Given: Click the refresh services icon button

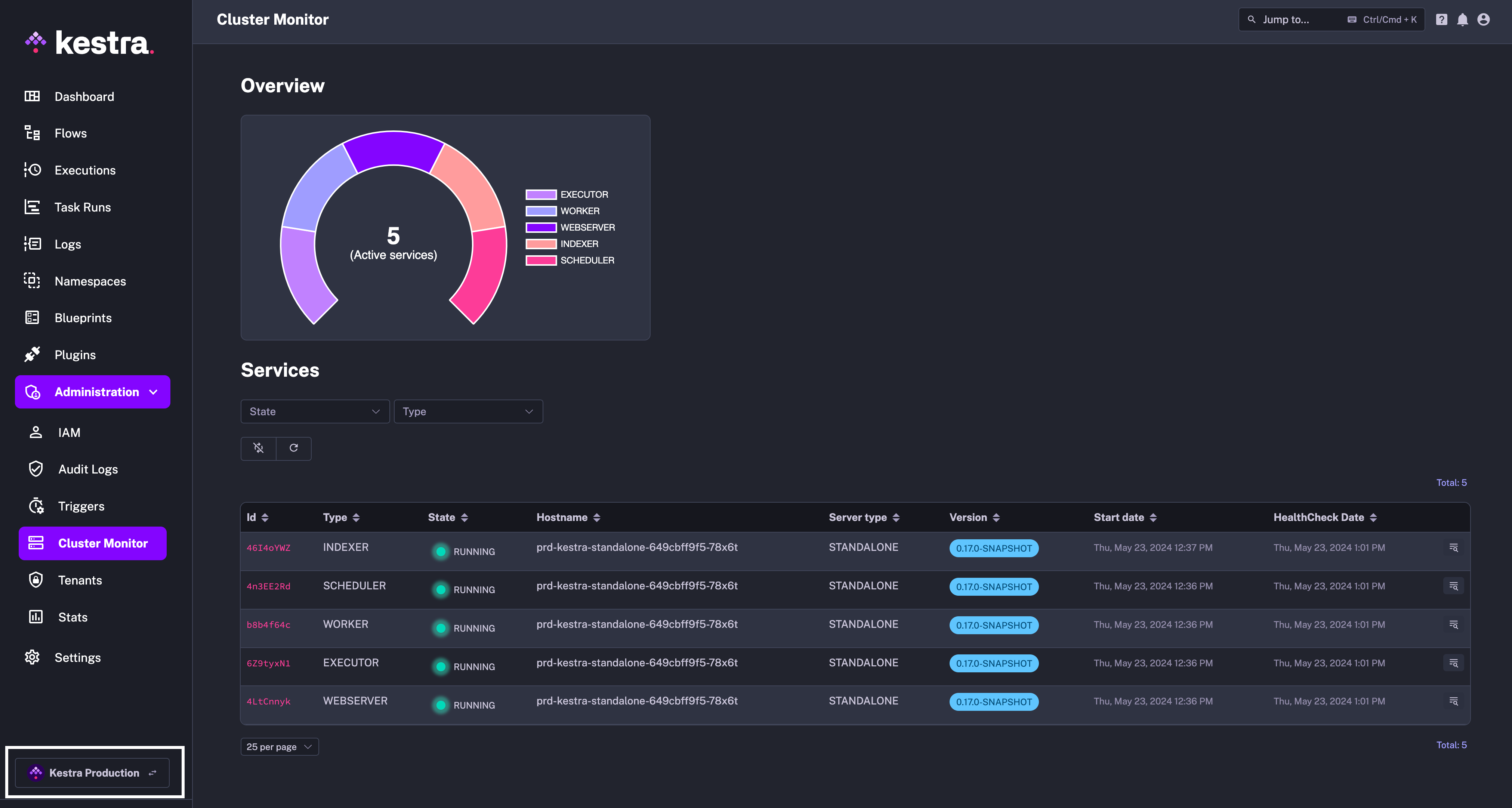Looking at the screenshot, I should pyautogui.click(x=293, y=448).
